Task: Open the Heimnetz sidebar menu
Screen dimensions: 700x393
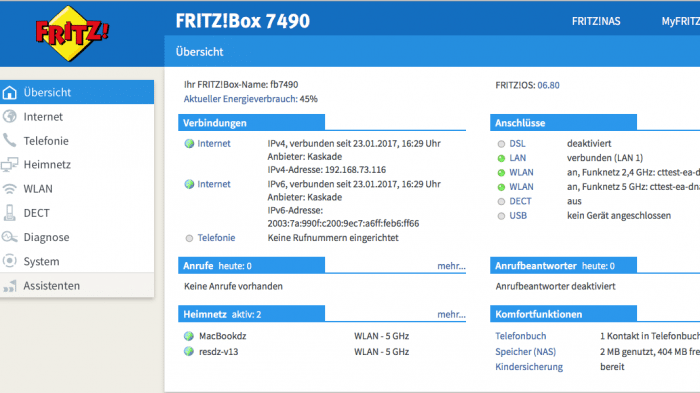Action: tap(77, 164)
